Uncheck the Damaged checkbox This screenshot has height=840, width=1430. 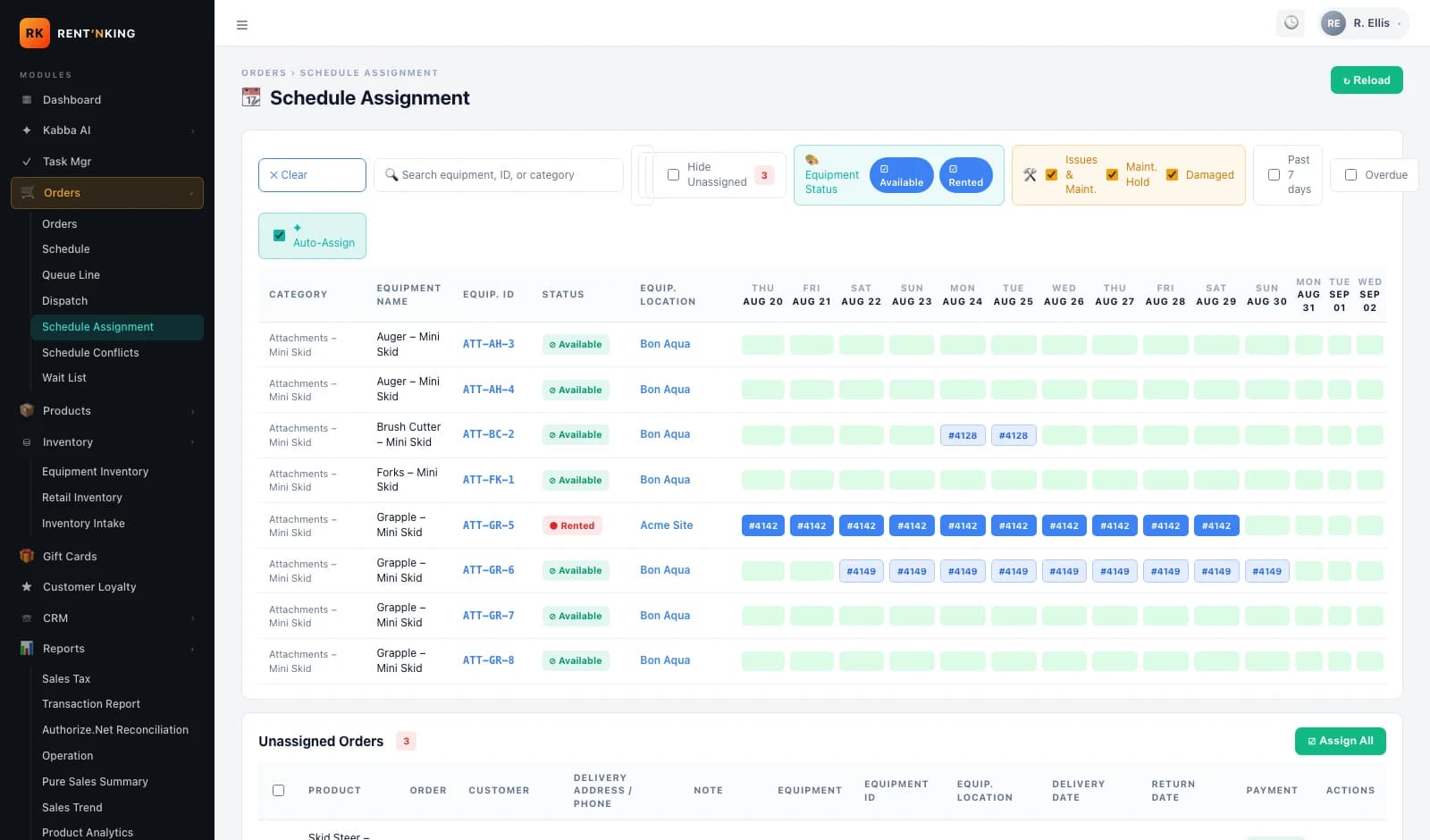coord(1172,175)
